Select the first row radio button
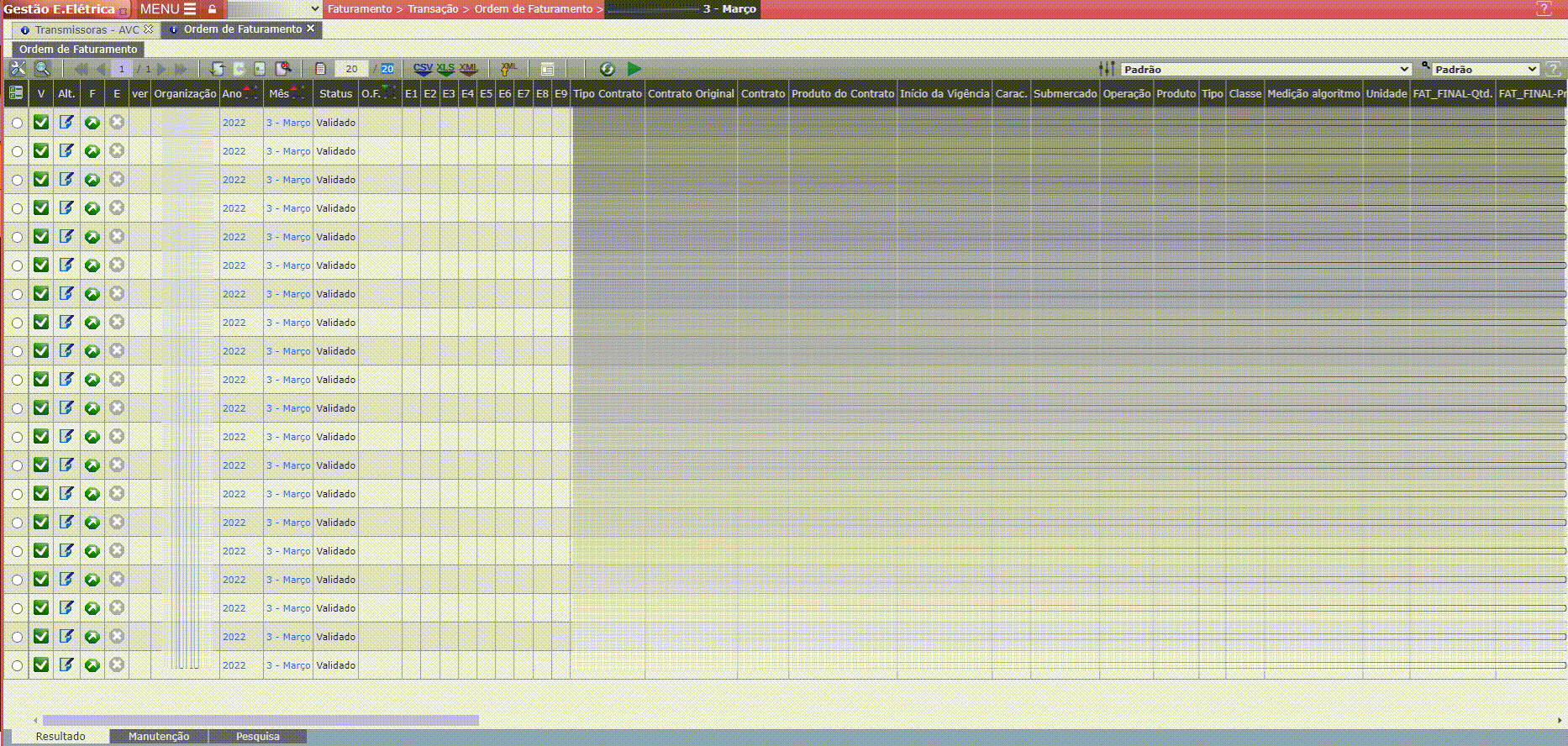This screenshot has height=746, width=1568. tap(17, 123)
